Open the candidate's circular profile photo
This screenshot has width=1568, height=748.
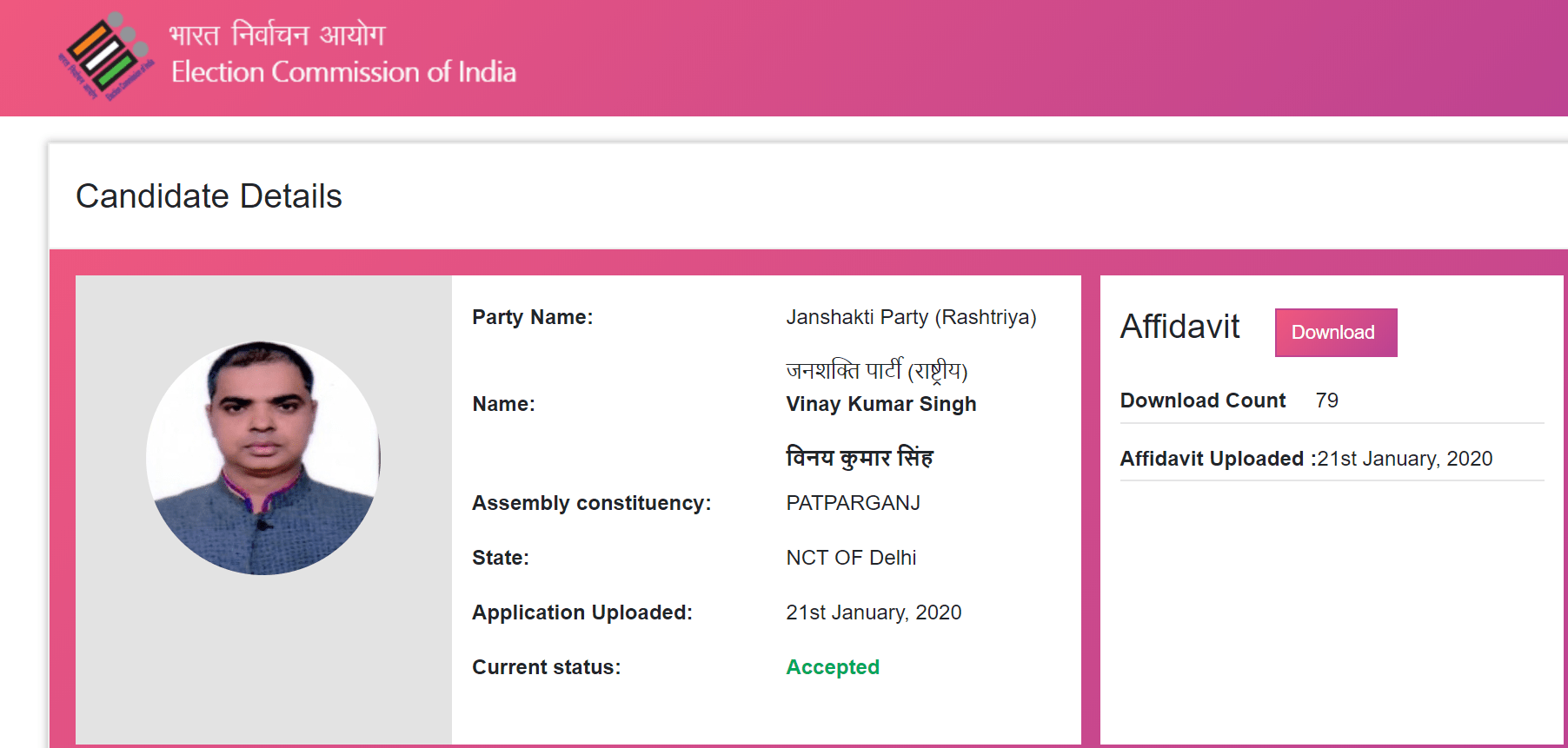(263, 458)
